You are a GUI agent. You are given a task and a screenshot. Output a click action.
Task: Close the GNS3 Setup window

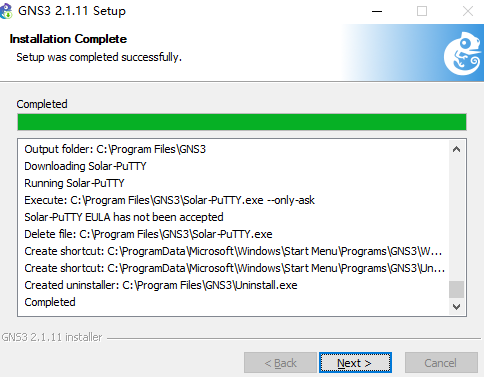468,11
